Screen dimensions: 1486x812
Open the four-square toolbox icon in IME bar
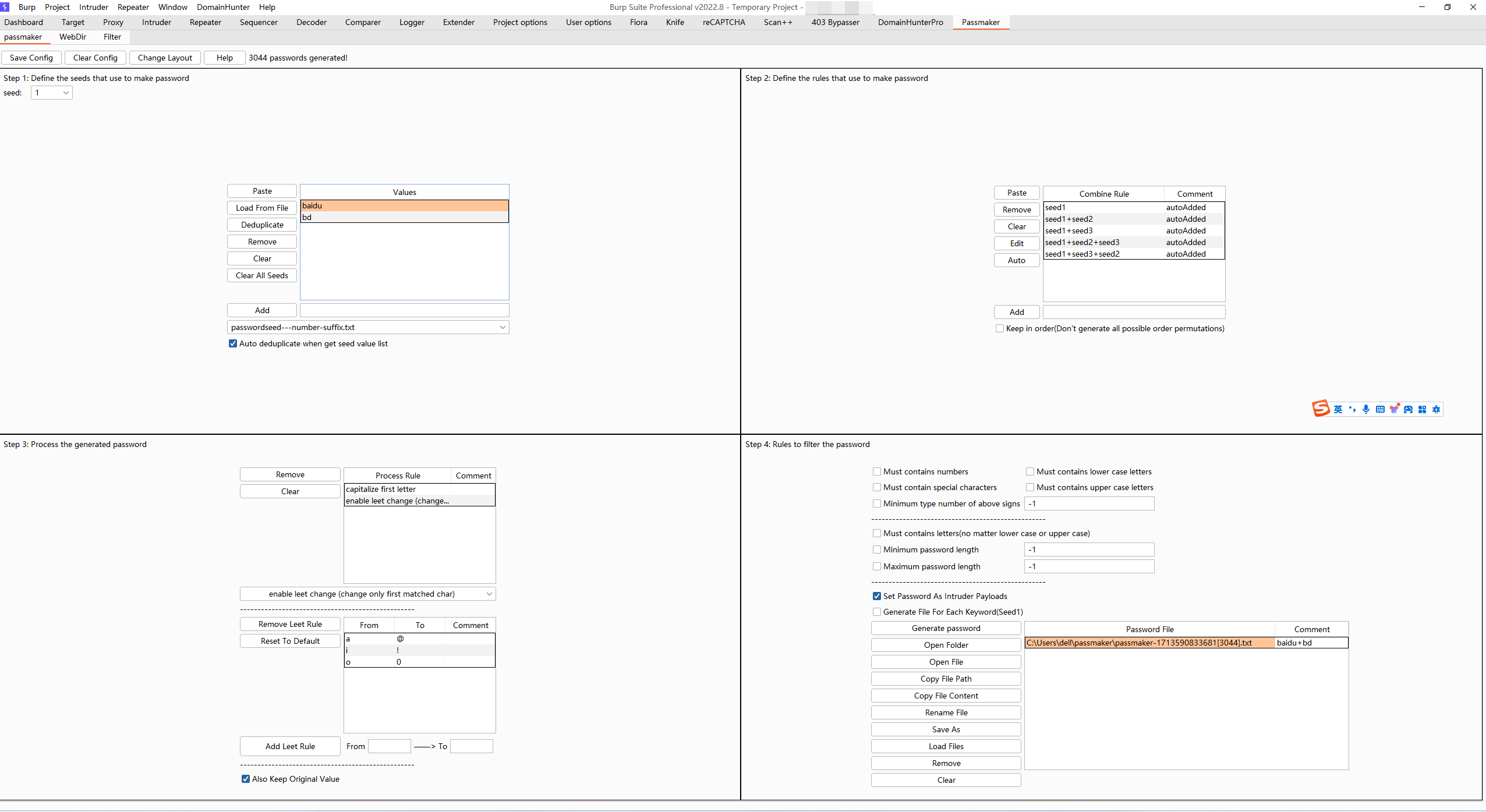[1422, 409]
